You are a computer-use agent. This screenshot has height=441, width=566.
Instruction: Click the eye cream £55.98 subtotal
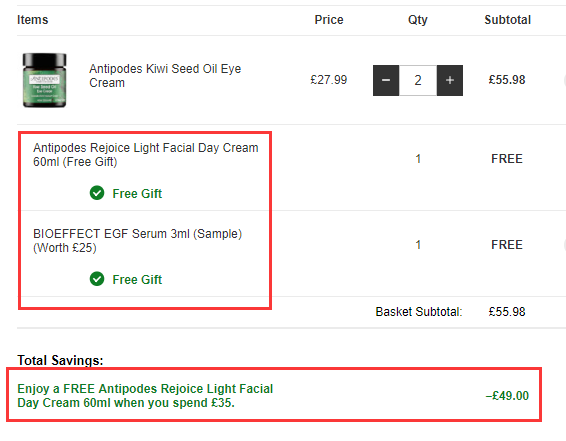507,79
